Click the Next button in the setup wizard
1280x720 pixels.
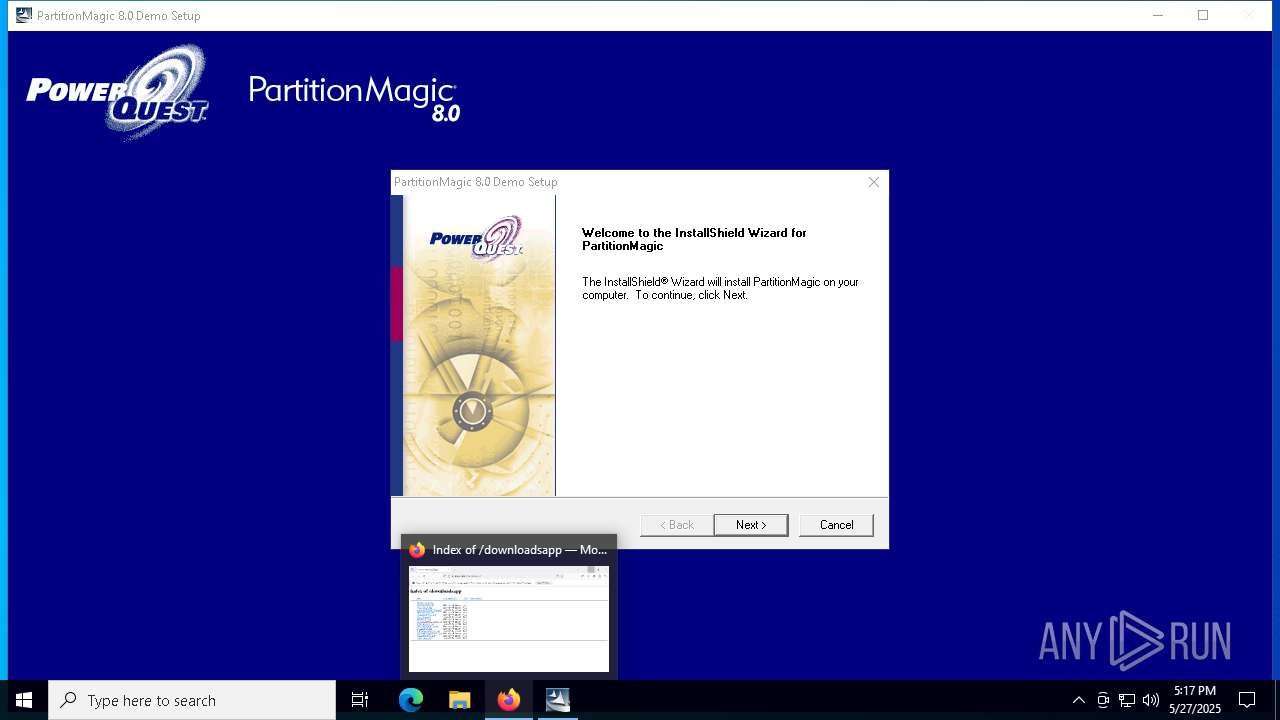(x=751, y=525)
